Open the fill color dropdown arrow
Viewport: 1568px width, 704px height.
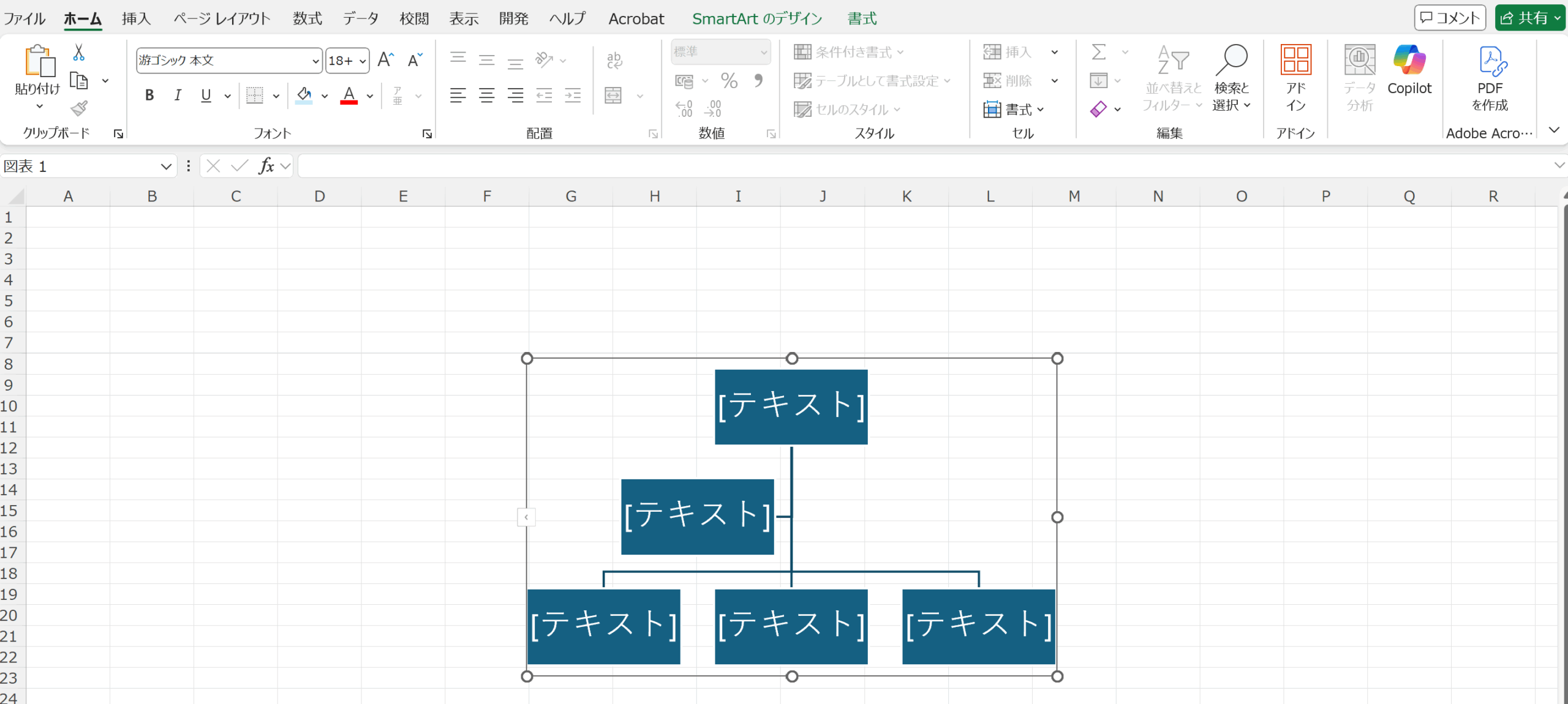(x=325, y=96)
